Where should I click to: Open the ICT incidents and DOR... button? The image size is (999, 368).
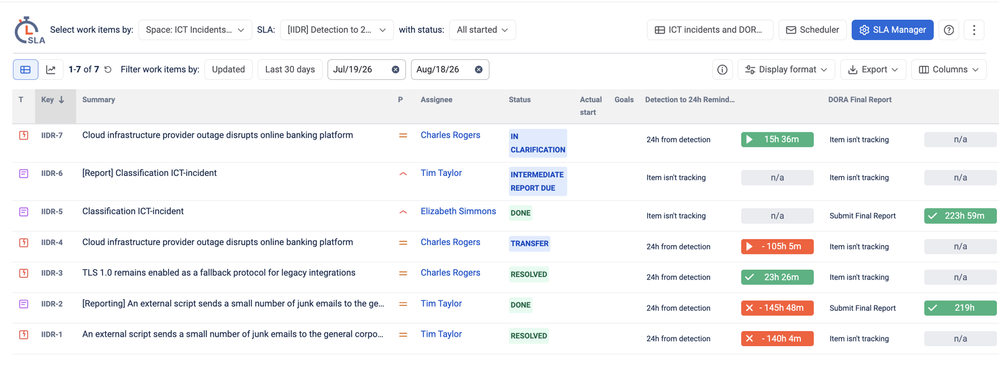coord(710,30)
